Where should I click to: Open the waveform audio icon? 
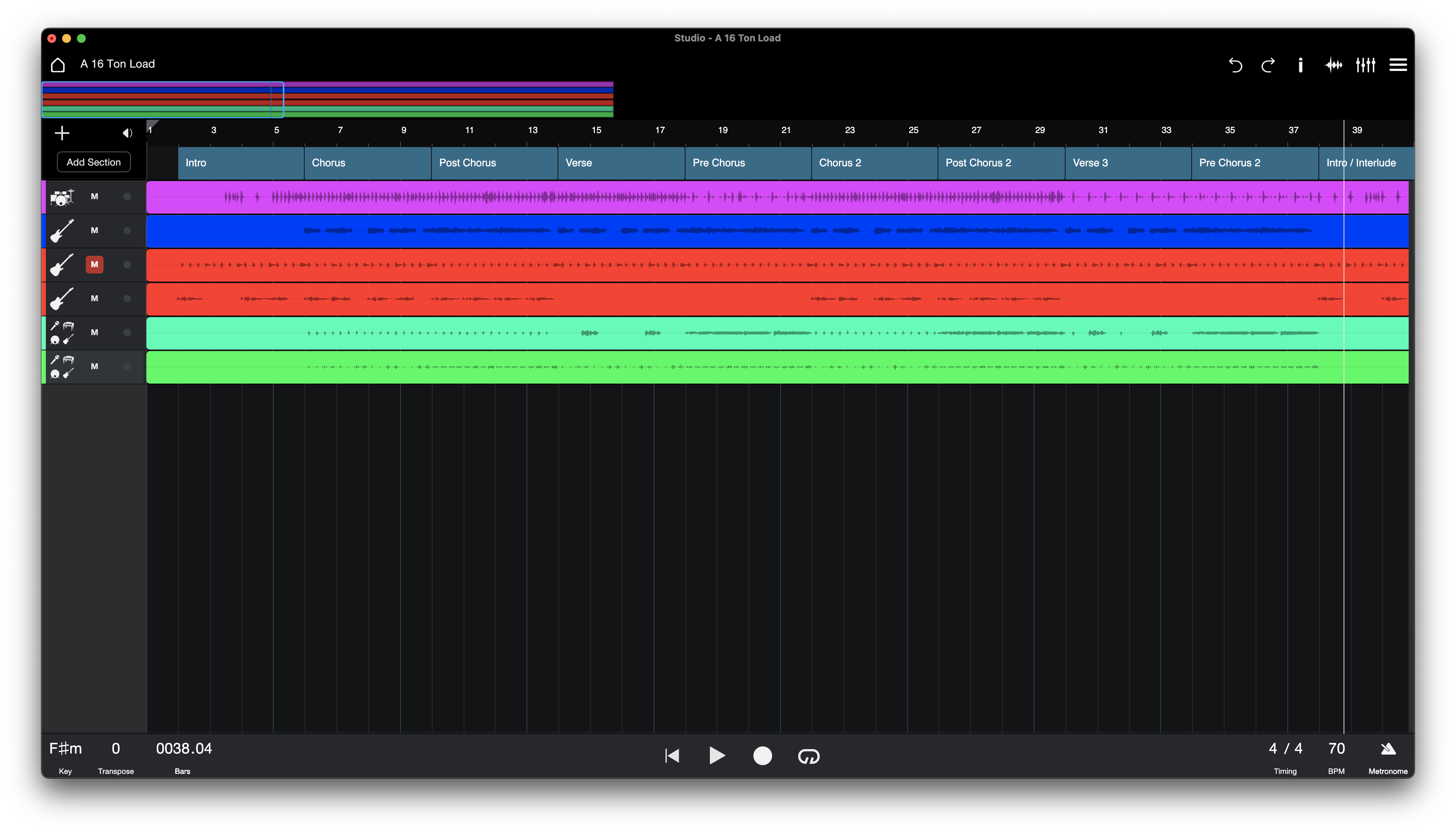pos(1333,65)
